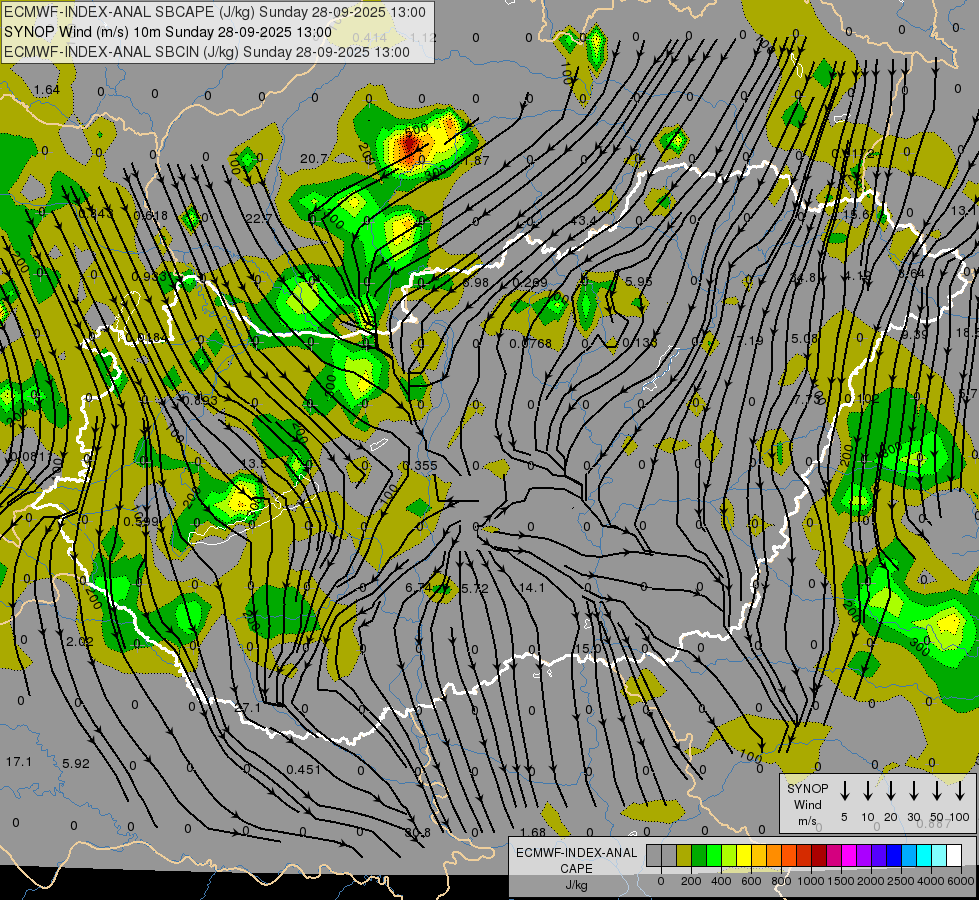Viewport: 979px width, 900px height.
Task: Click the wind arrow above 20 in SYNOP legend
Action: coord(891,791)
